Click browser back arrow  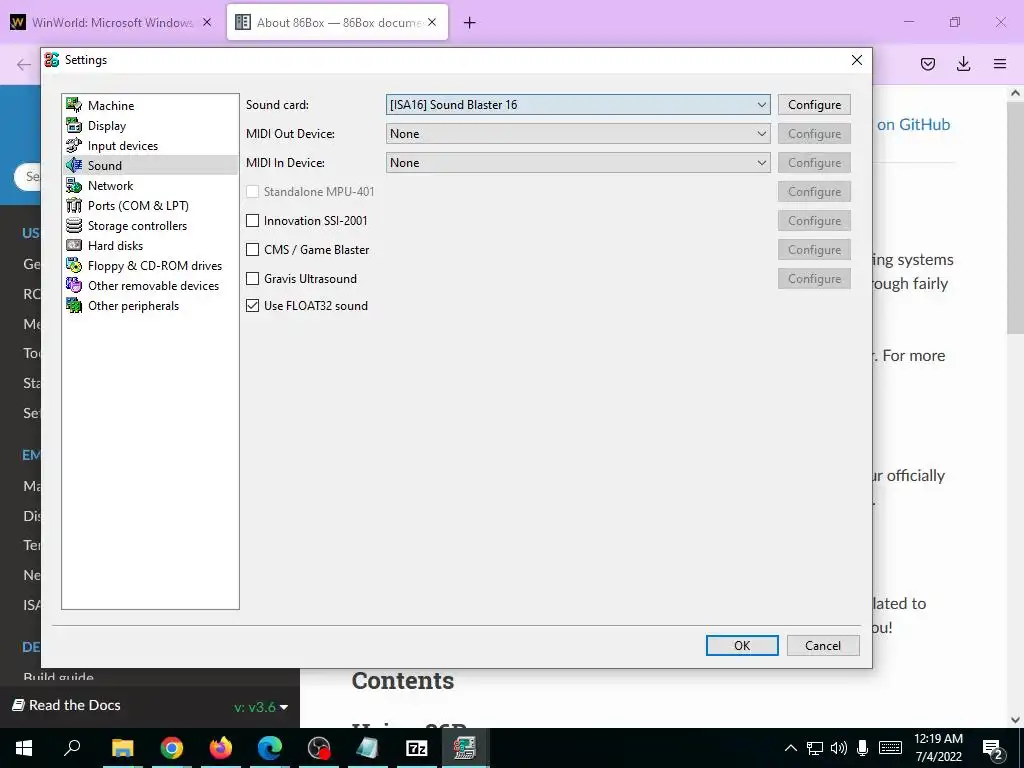click(24, 64)
